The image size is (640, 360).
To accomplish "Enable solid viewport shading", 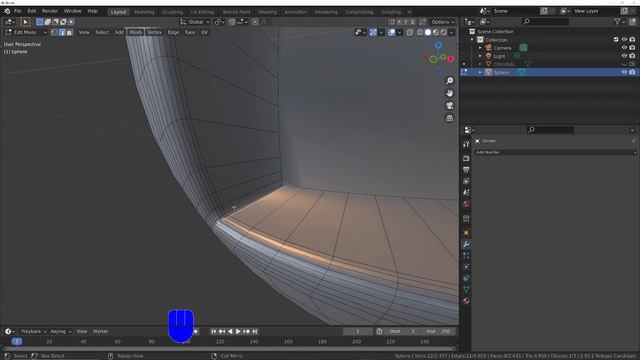I will point(428,32).
